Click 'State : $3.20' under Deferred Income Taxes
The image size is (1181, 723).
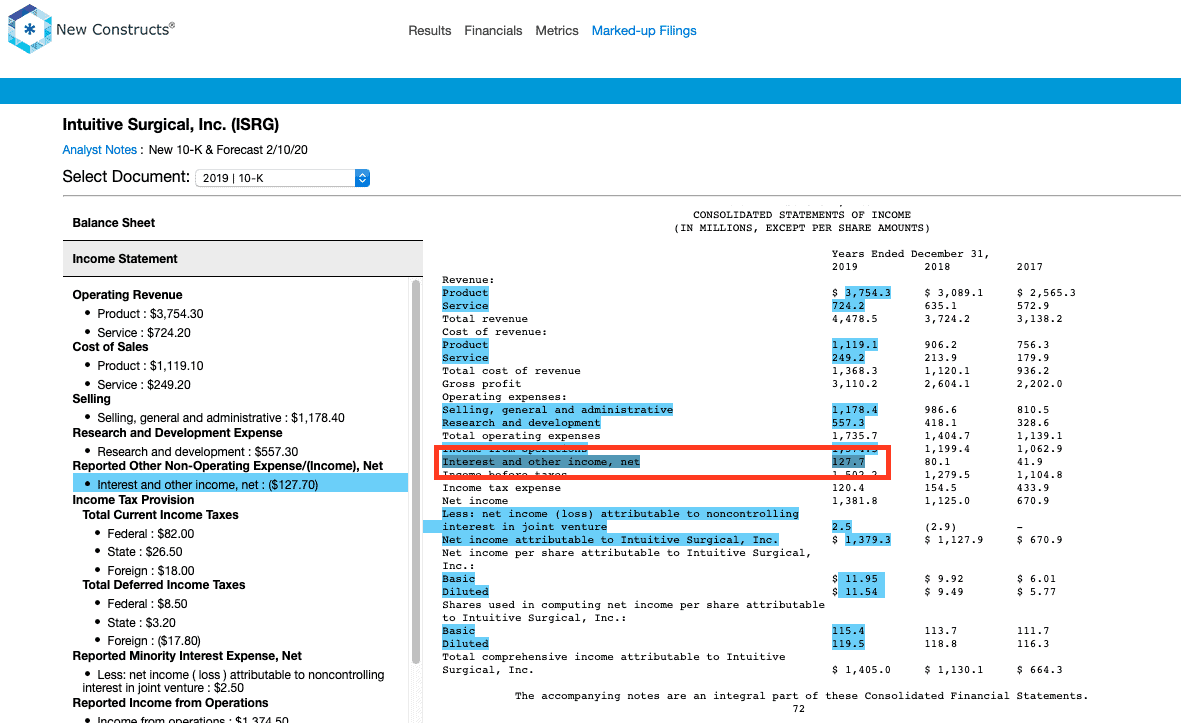tap(142, 623)
